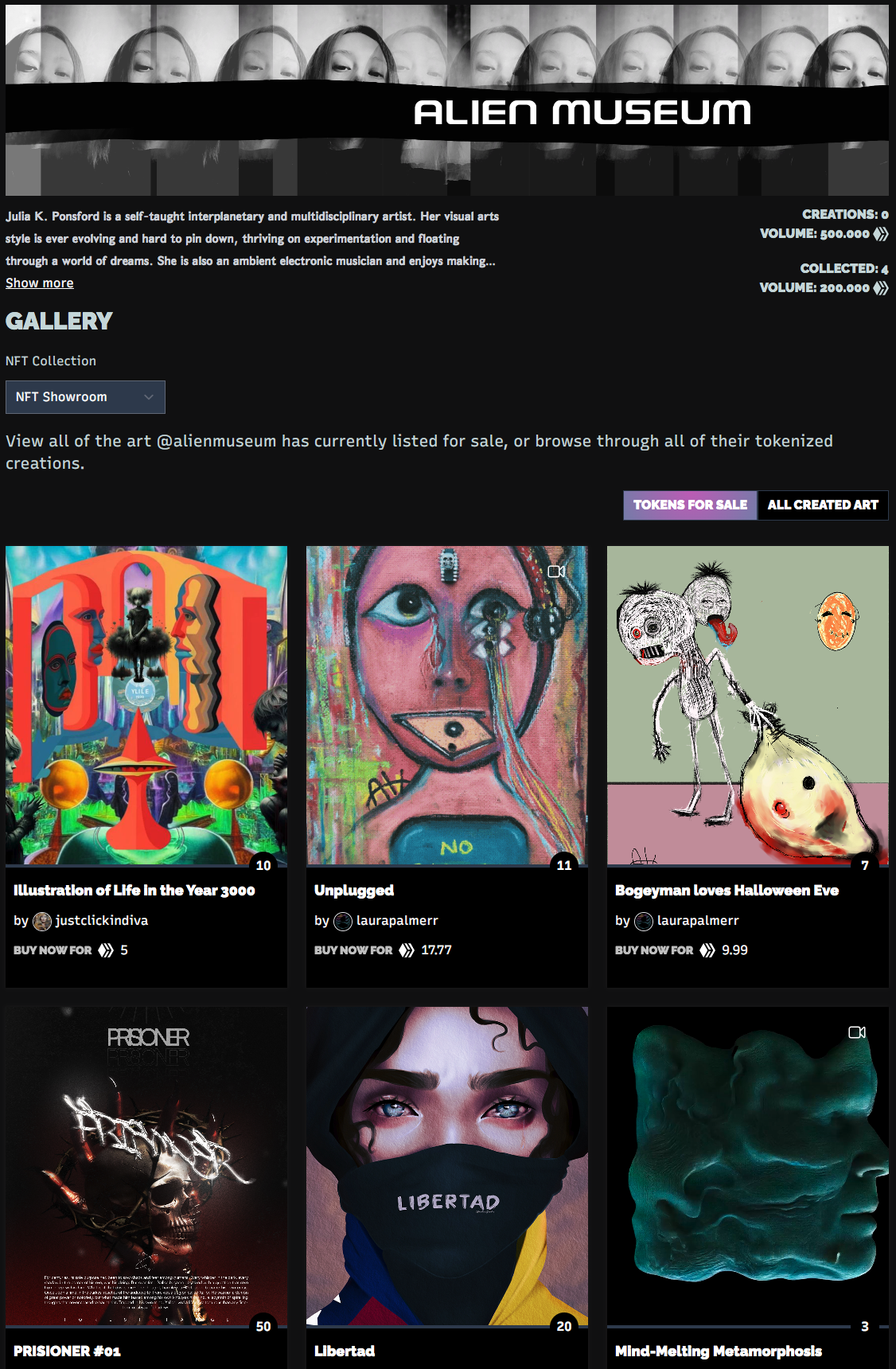Click laurapalmerr avatar under Bogeyman artwork
This screenshot has height=1369, width=896.
tap(644, 922)
